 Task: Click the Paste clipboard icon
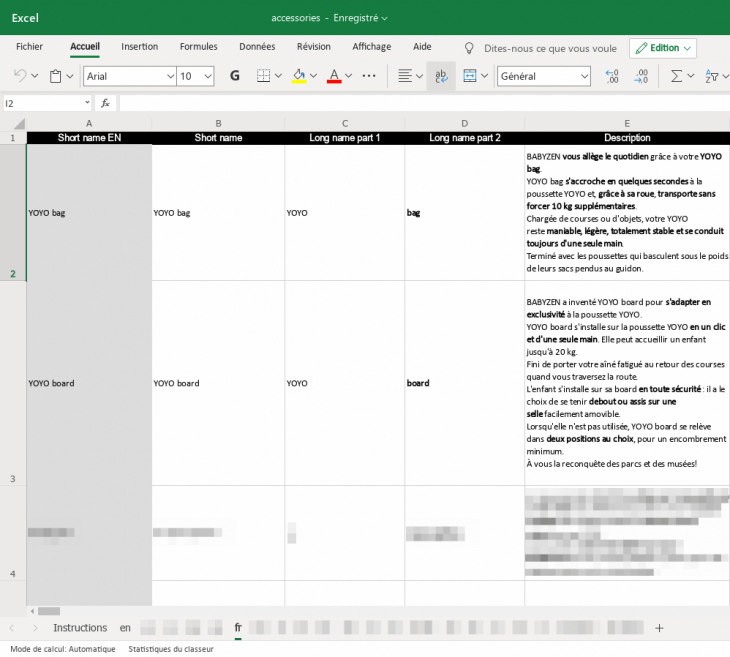click(x=55, y=76)
